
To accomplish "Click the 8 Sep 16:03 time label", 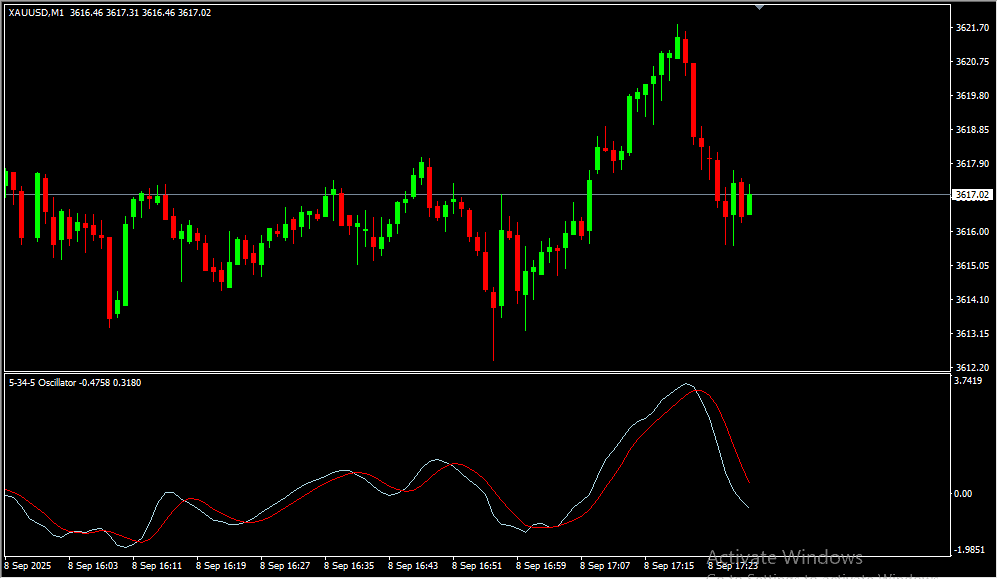I will [93, 565].
